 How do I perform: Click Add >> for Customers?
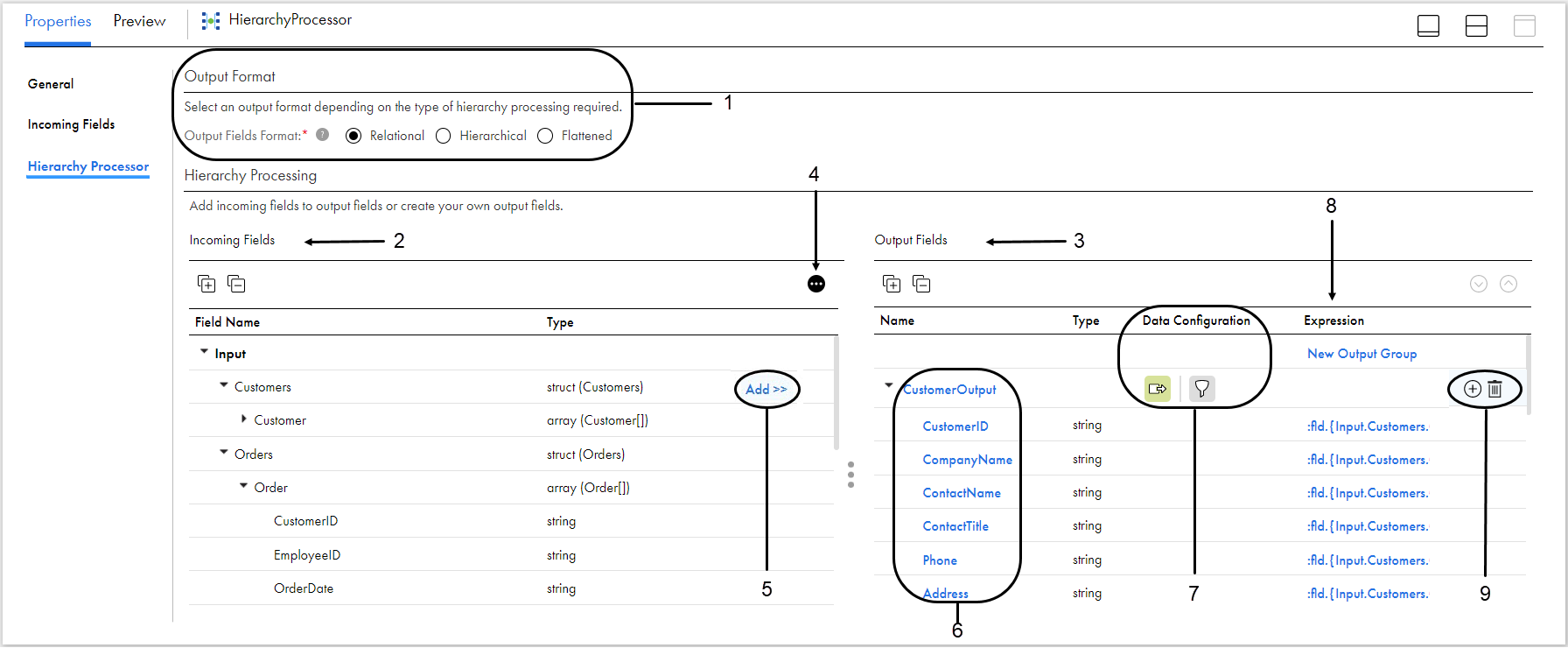[766, 389]
